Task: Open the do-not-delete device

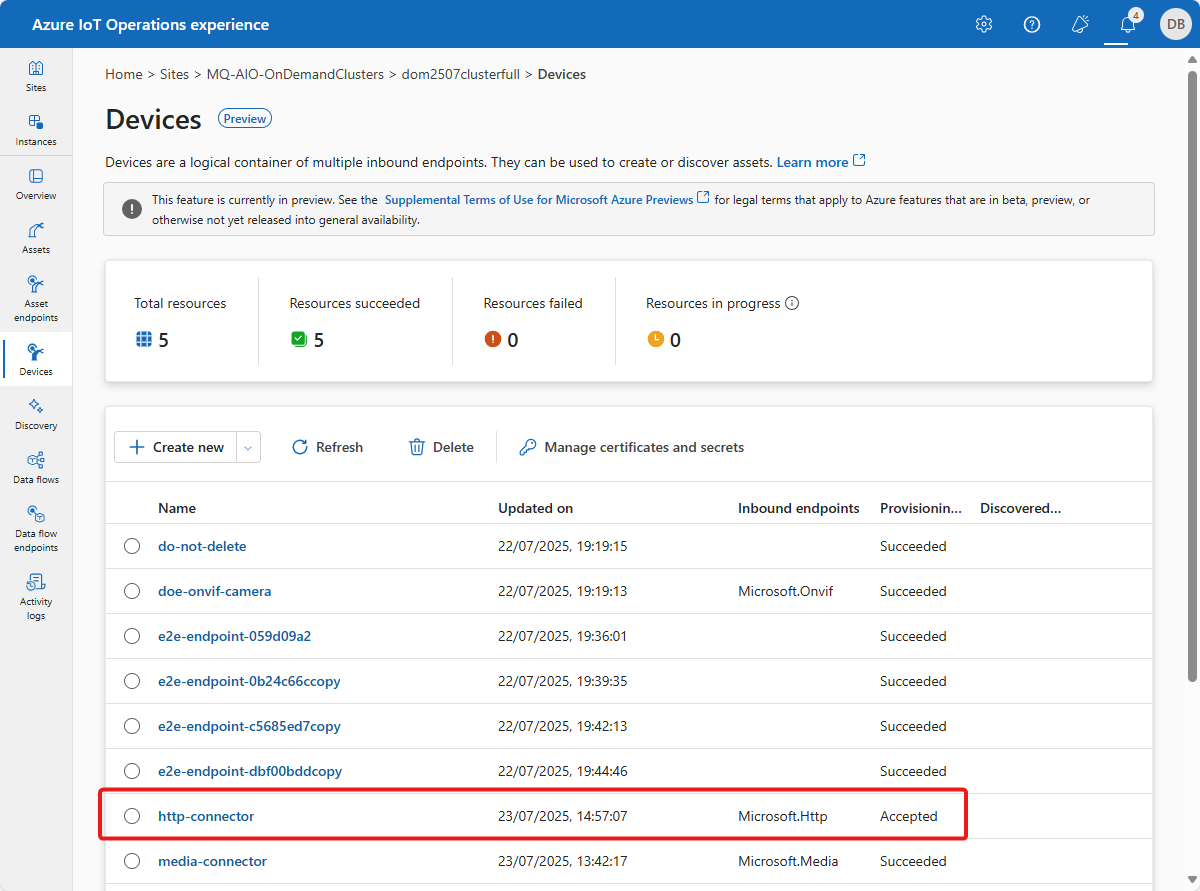Action: click(202, 546)
